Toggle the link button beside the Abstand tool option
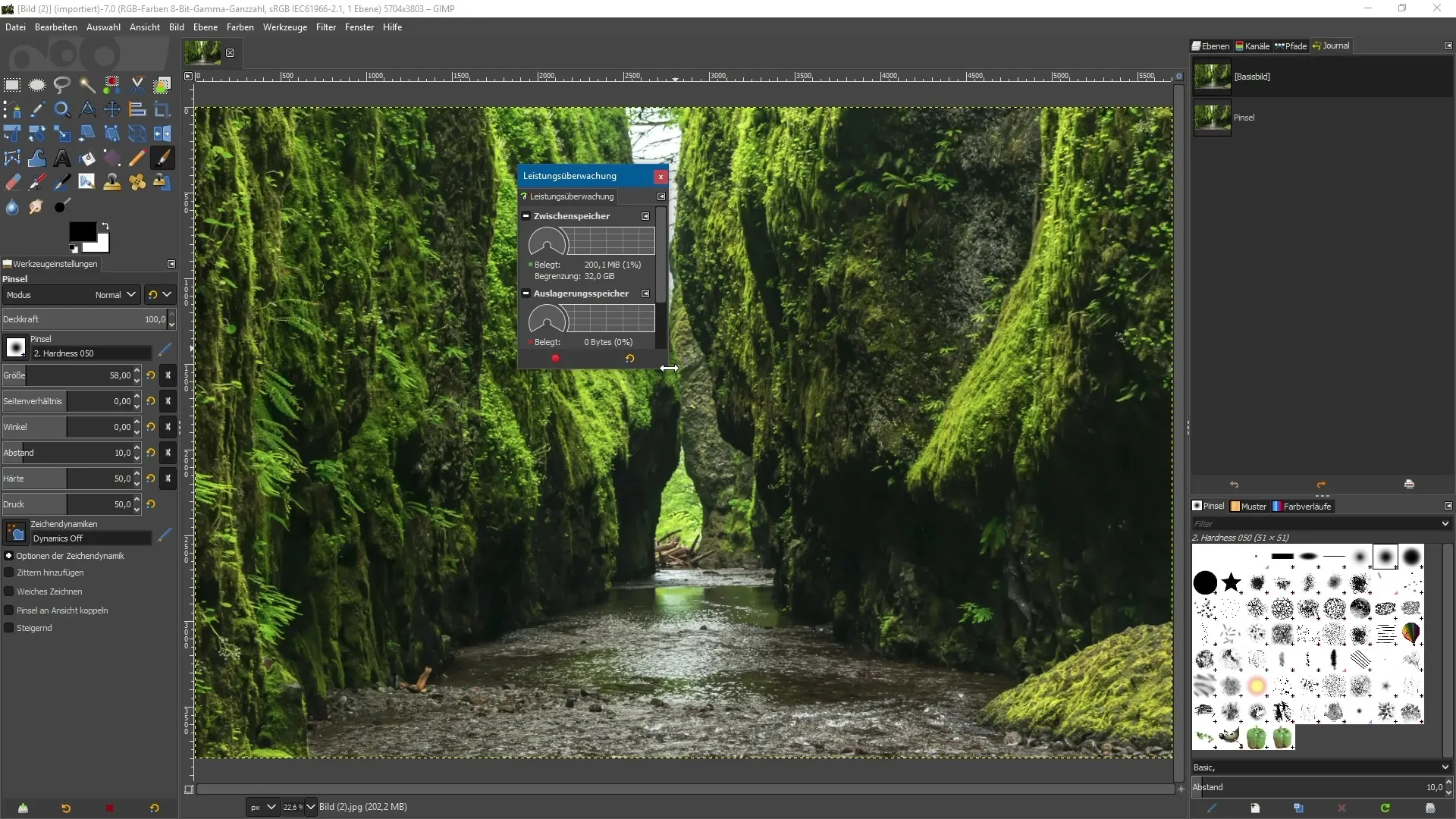 tap(168, 453)
